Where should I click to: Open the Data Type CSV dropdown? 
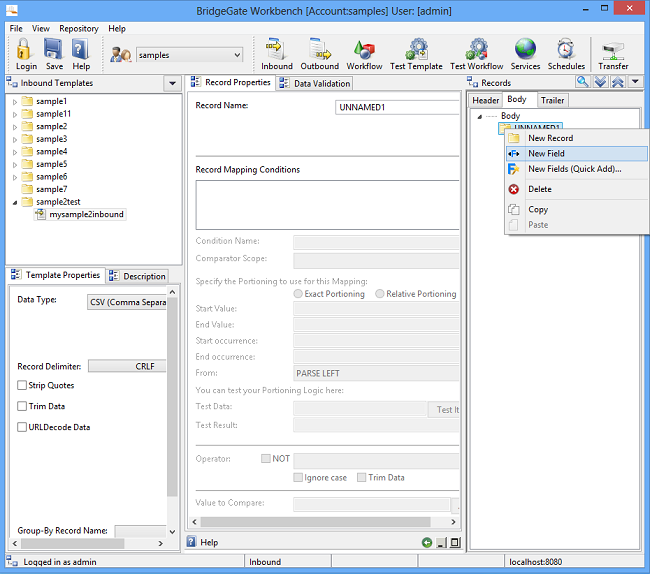click(127, 302)
